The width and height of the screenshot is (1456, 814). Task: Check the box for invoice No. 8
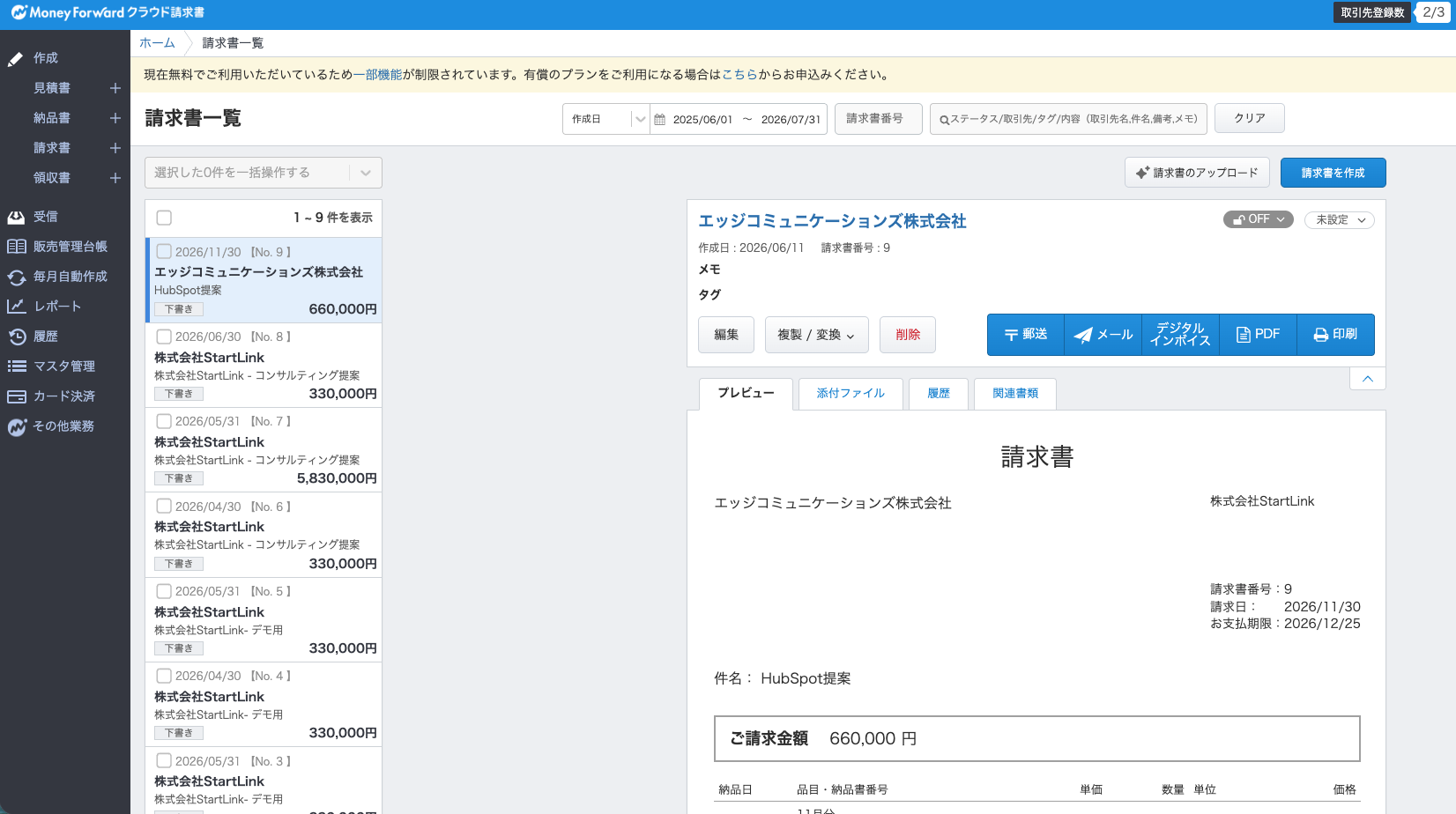pos(164,337)
